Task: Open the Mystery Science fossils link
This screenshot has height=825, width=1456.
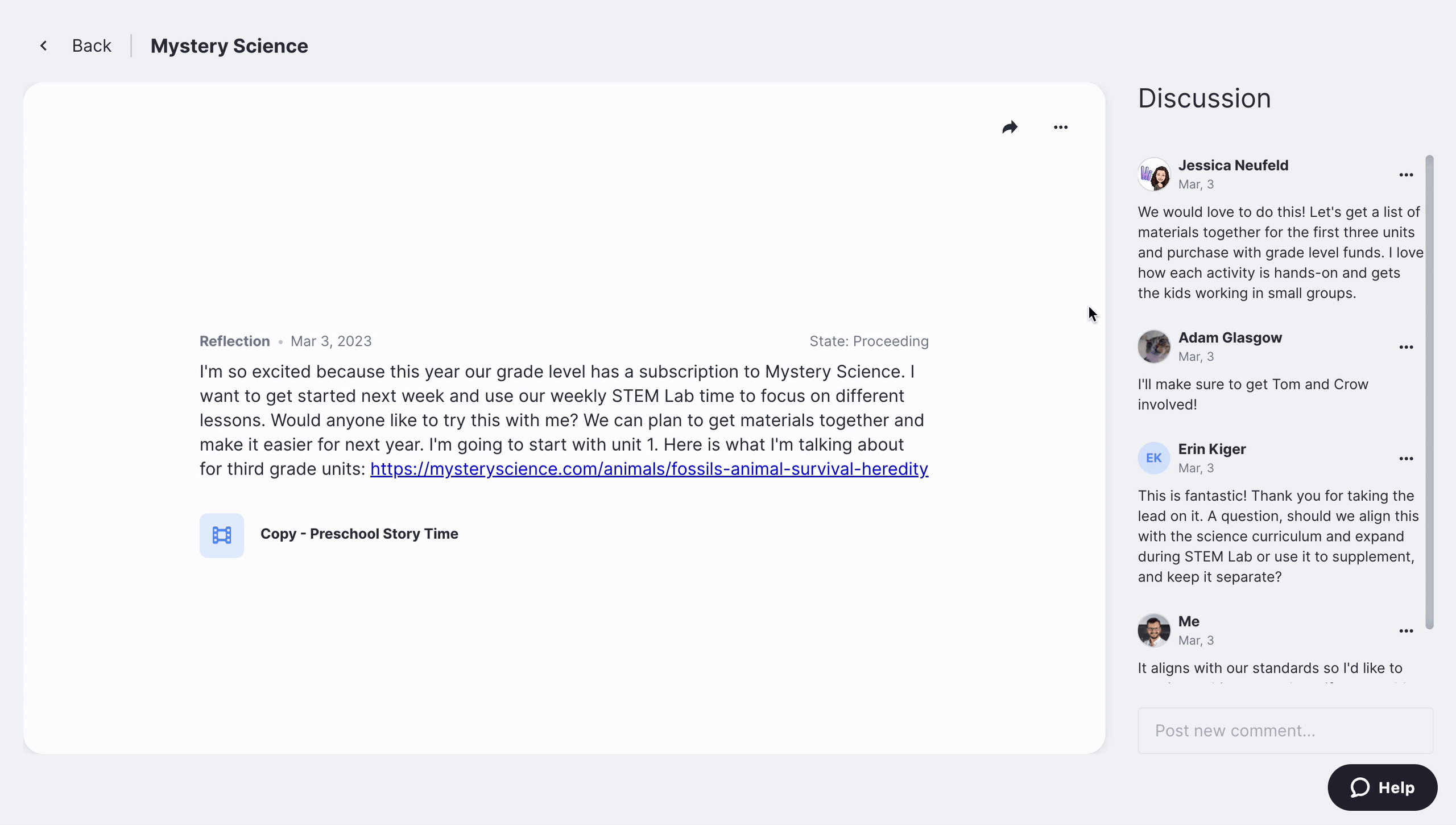Action: tap(649, 469)
